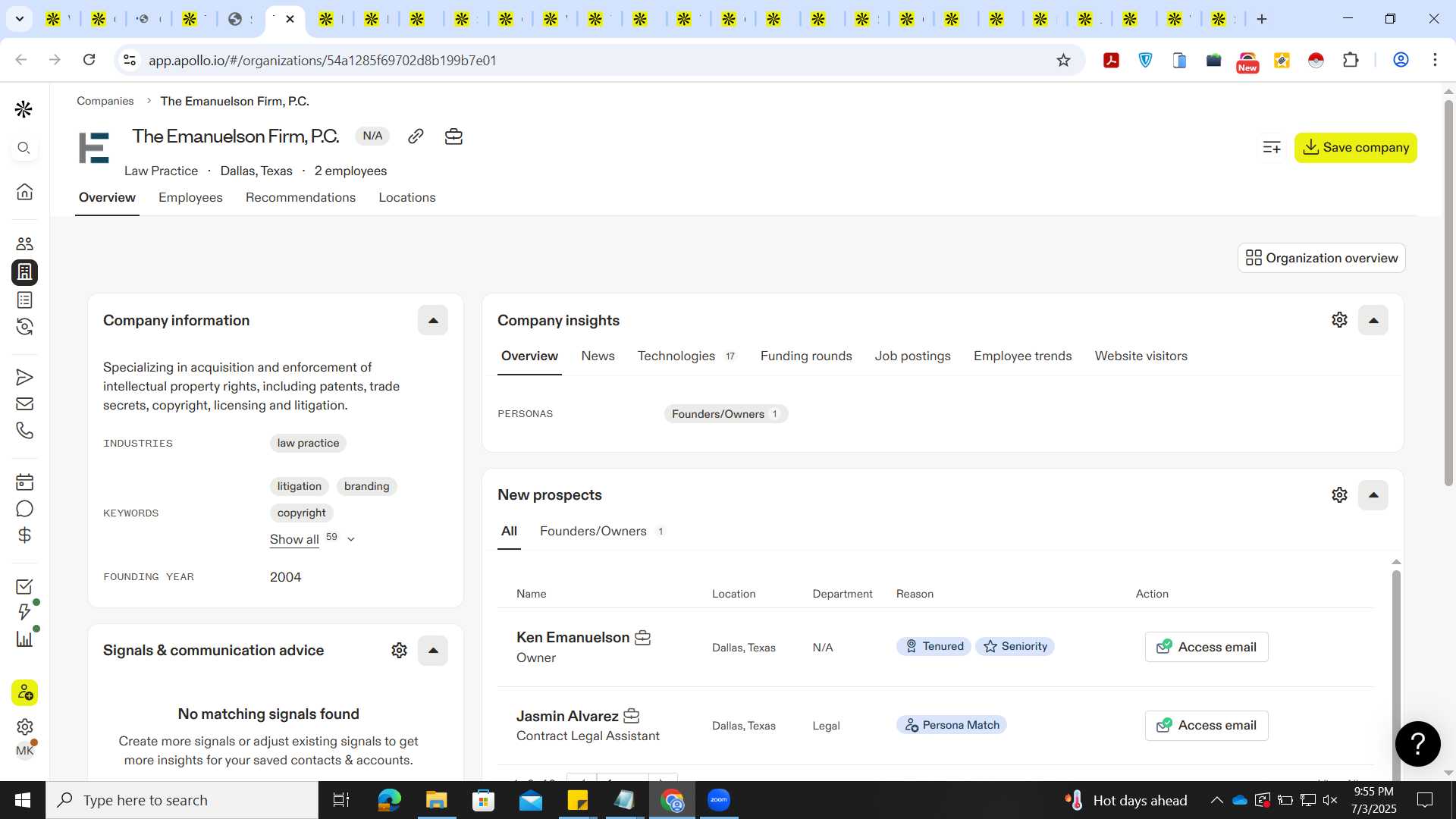Collapse the Company insights panel

coord(1373,320)
